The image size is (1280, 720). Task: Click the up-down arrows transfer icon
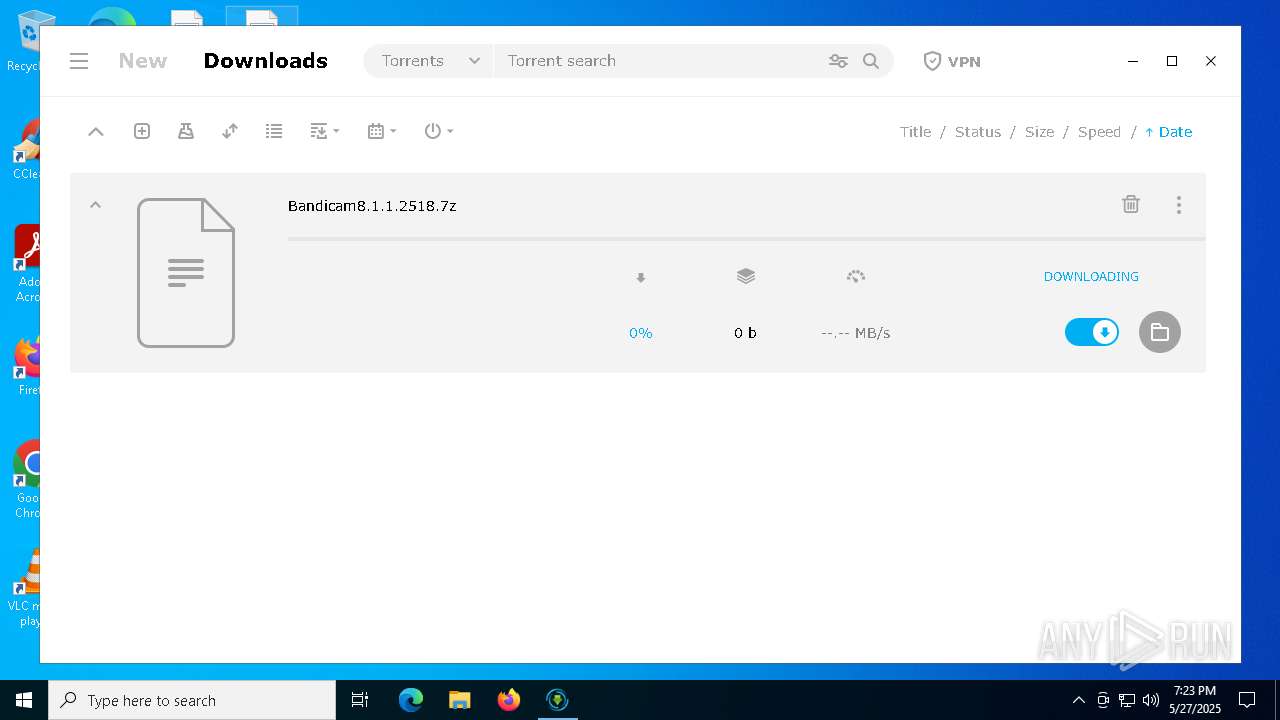[x=230, y=131]
